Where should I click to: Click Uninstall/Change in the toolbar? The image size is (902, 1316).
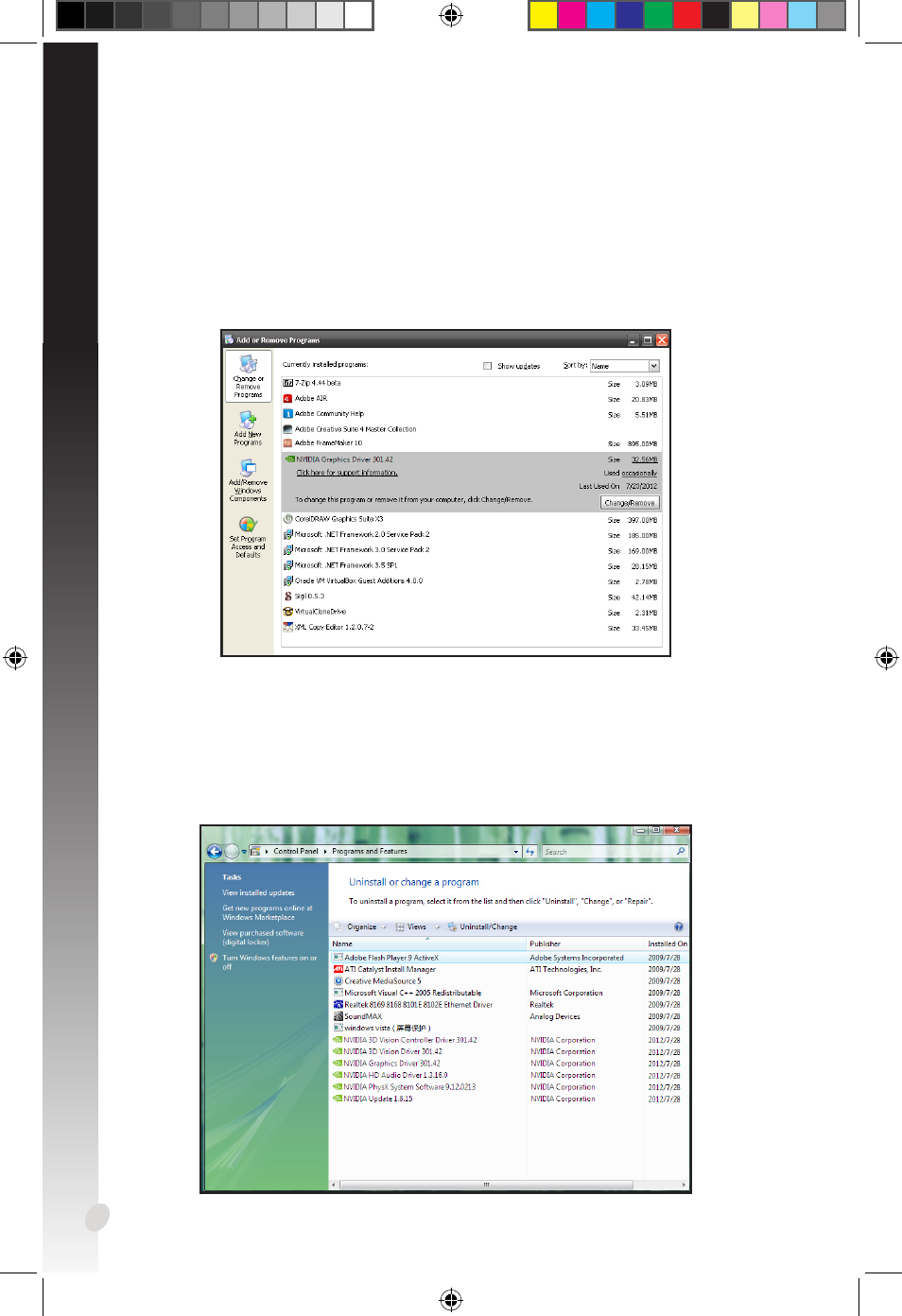pos(482,926)
